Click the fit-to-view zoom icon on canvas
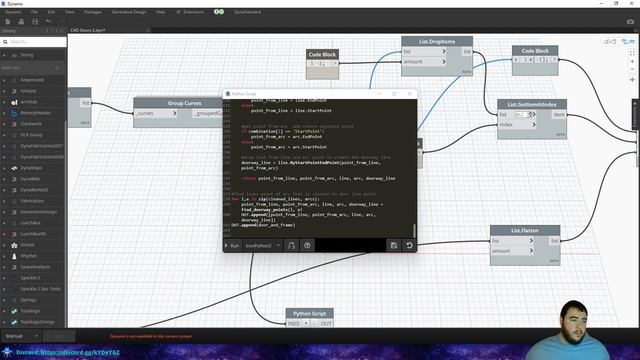 [632, 53]
